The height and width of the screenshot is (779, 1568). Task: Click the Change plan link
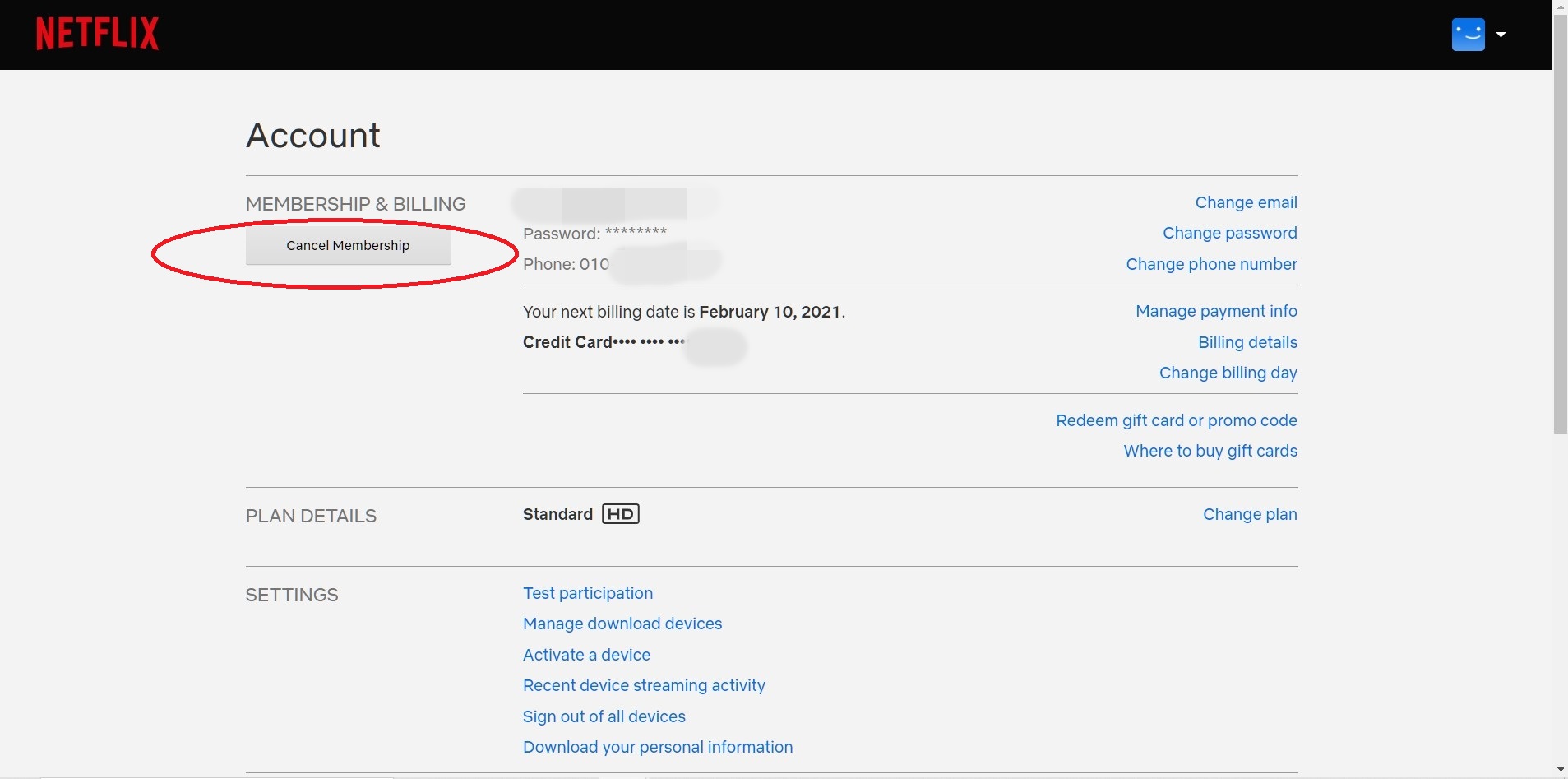[1250, 514]
